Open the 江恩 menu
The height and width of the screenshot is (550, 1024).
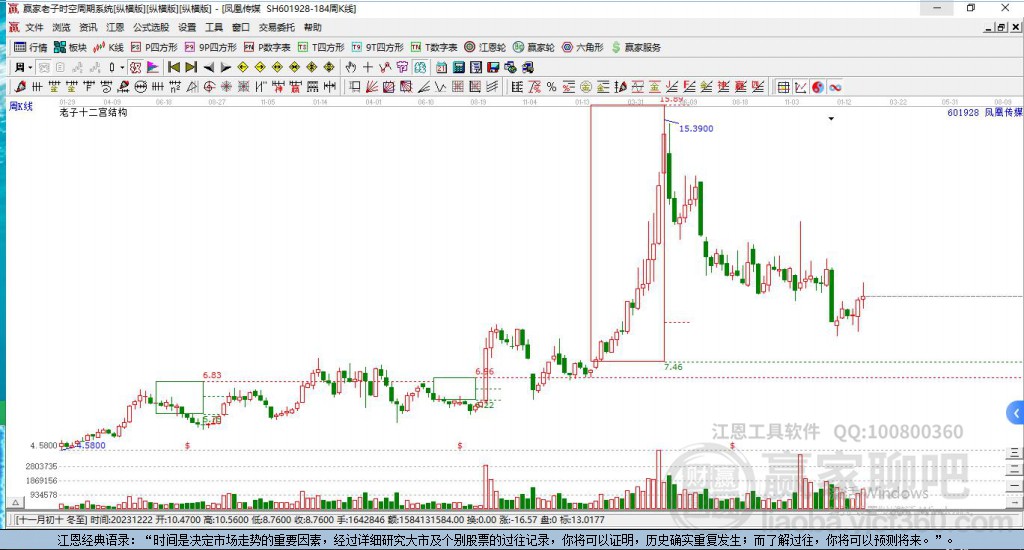[115, 27]
